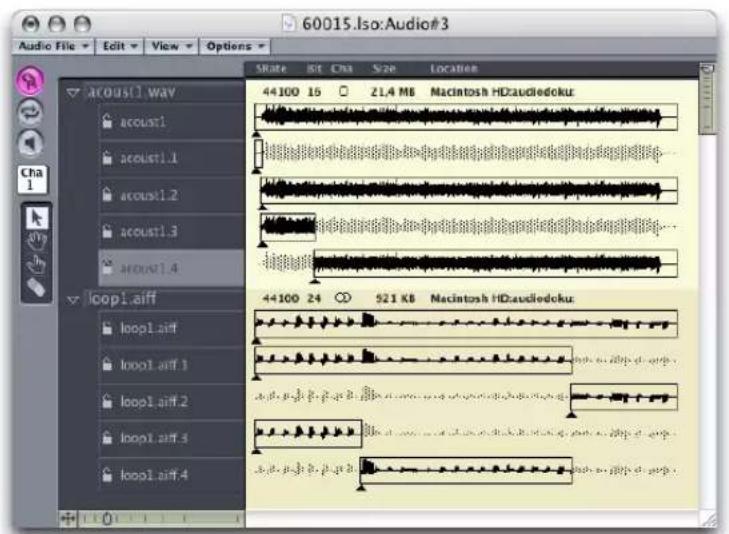Image resolution: width=729 pixels, height=534 pixels.
Task: Click the acoust1 region waveform
Action: click(x=466, y=117)
